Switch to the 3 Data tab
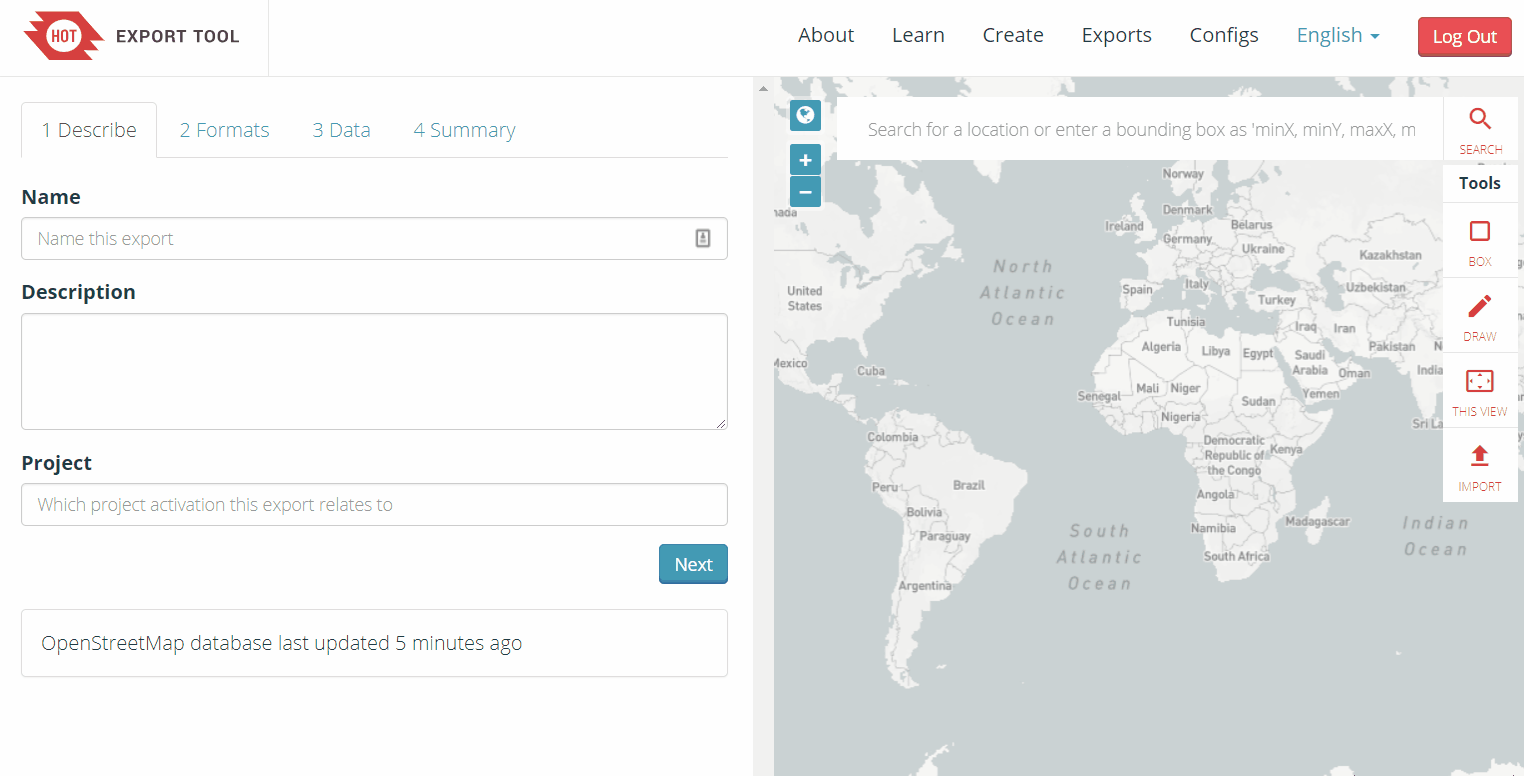Screen dimensions: 1524x776 click(341, 130)
